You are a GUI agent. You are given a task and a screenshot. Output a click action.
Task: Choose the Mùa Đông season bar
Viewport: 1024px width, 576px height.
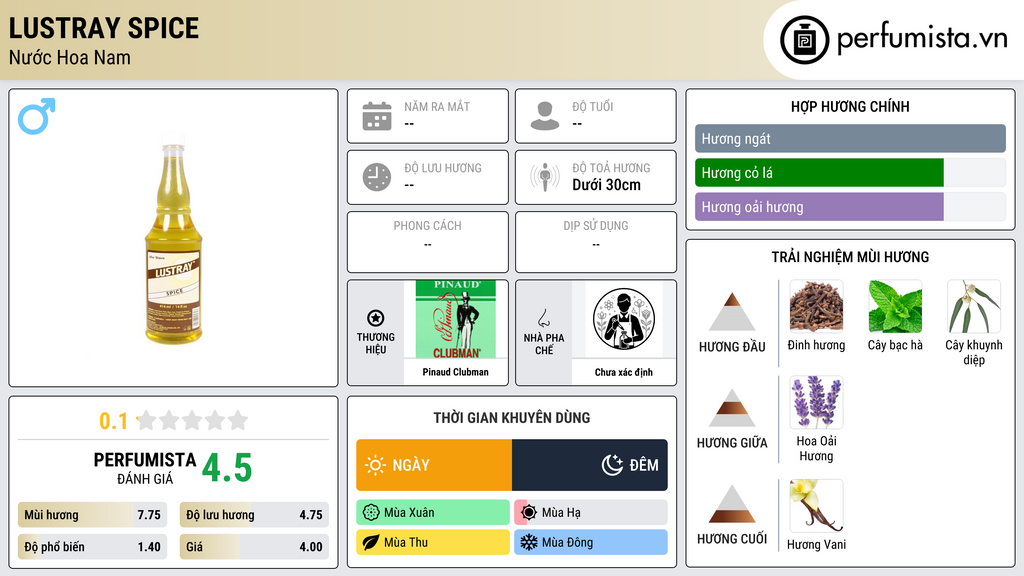pyautogui.click(x=591, y=542)
